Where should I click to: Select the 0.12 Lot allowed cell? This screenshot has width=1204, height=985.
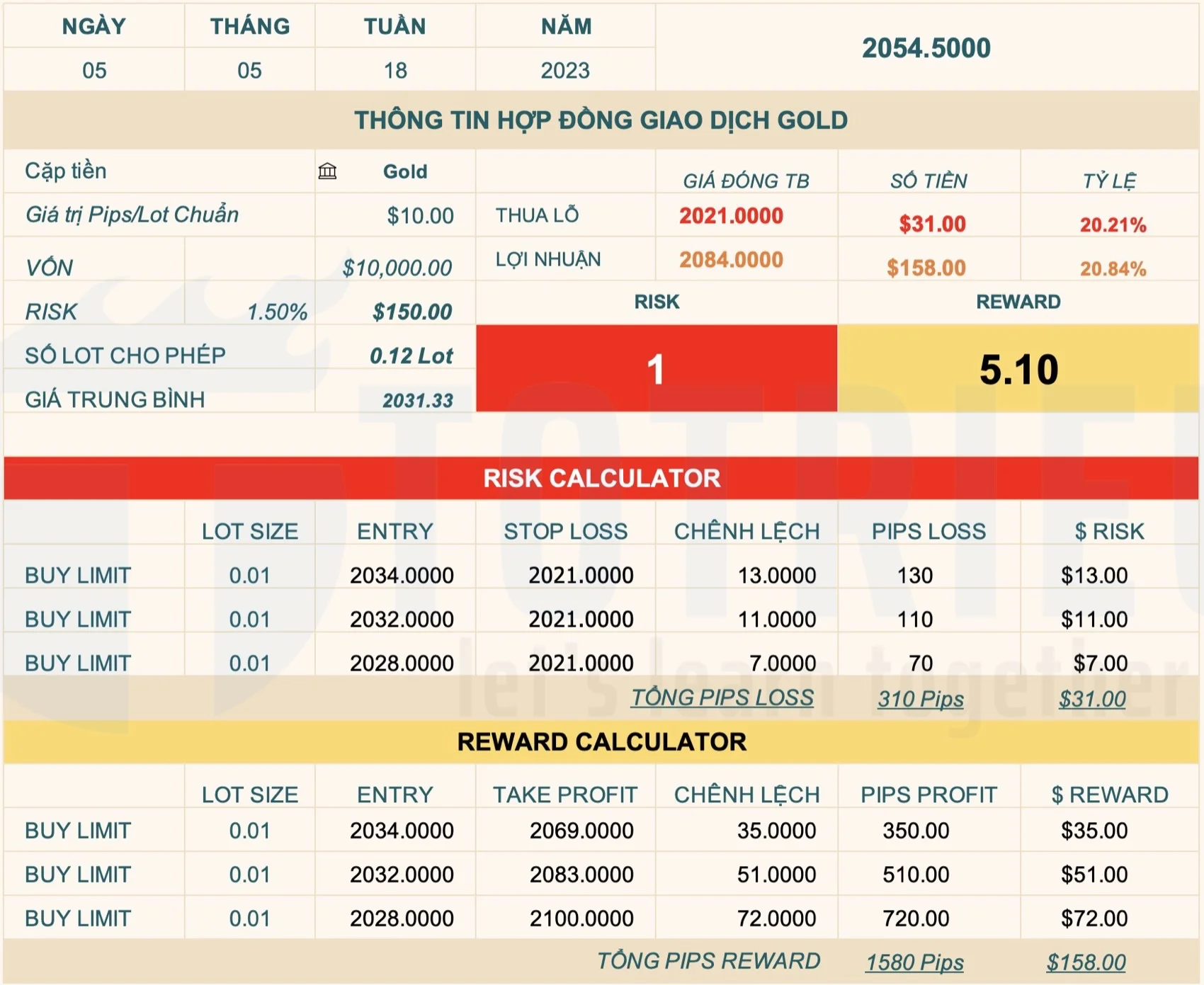pos(411,355)
